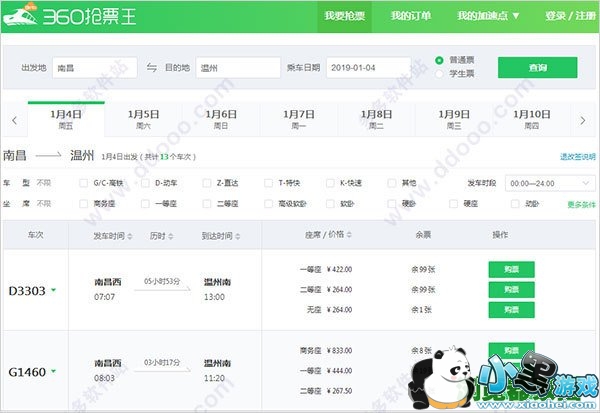Select the 学生票 radio button
The image size is (600, 413).
point(440,74)
